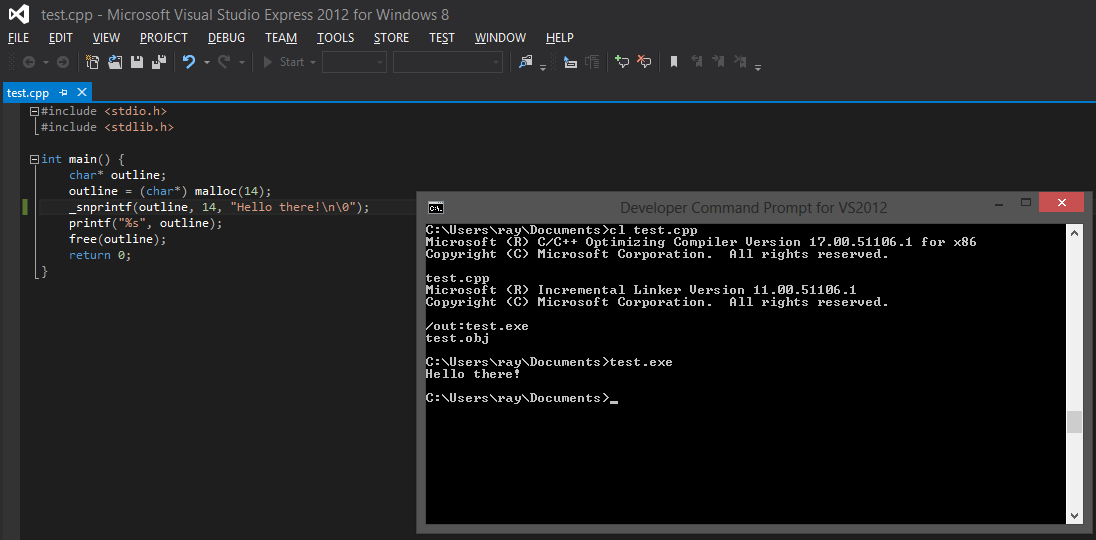Click the Find in Files icon

[x=526, y=62]
